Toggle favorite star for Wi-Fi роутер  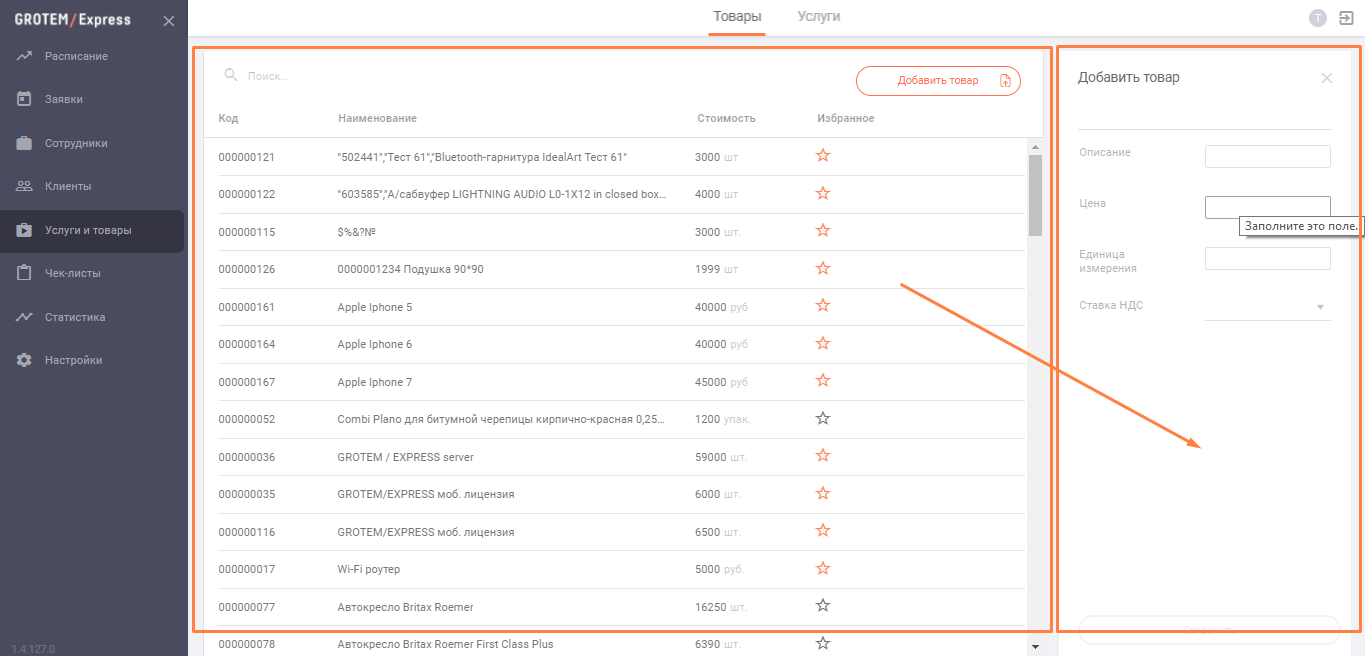click(823, 568)
